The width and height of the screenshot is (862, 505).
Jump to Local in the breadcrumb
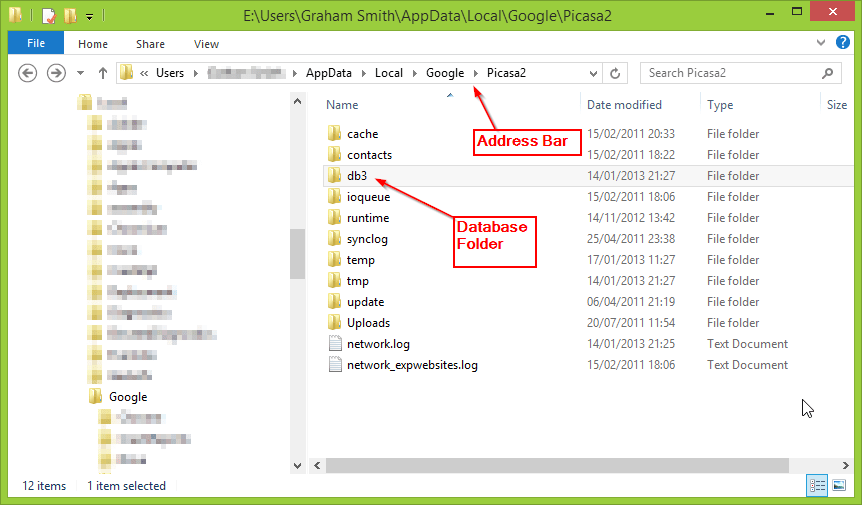[x=389, y=73]
